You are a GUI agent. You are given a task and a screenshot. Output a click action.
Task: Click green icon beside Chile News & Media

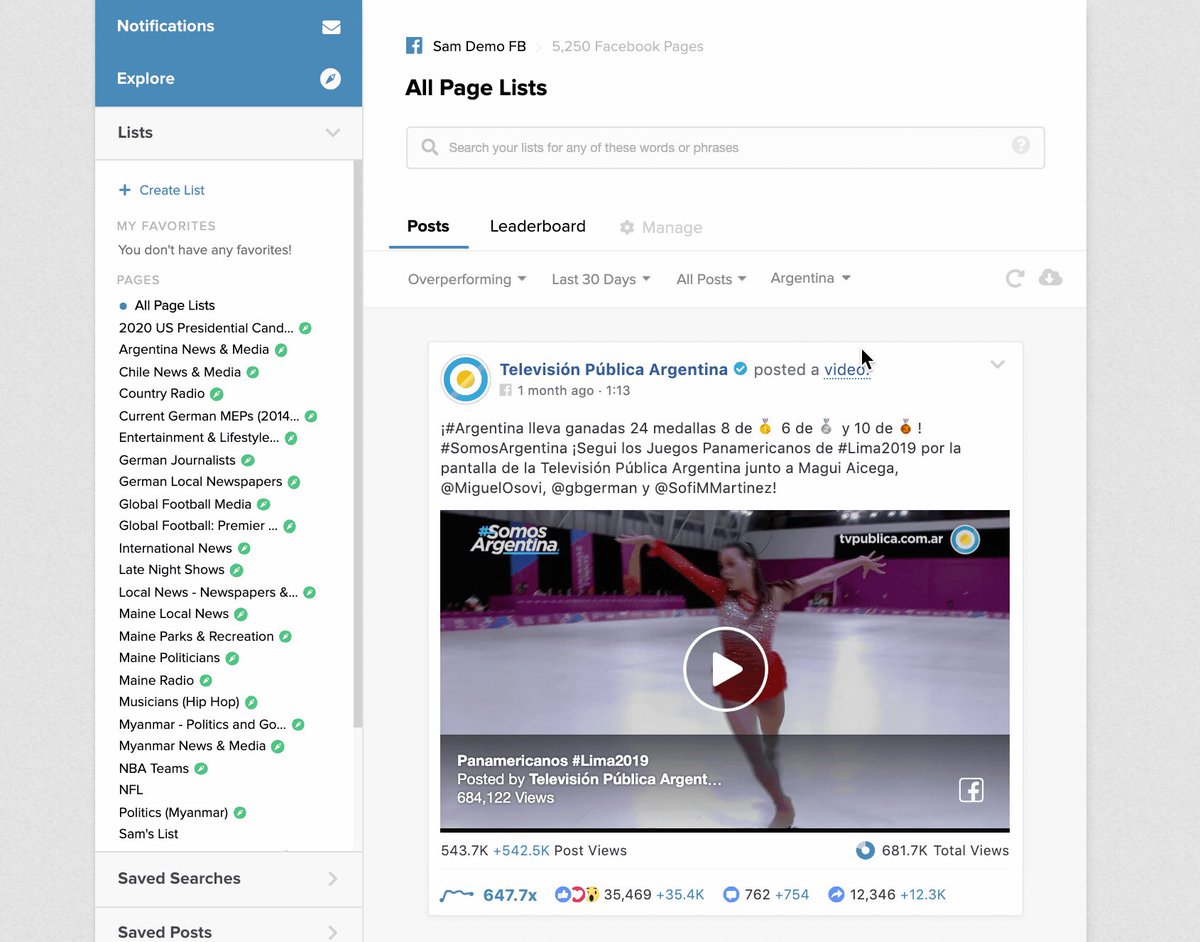[253, 372]
